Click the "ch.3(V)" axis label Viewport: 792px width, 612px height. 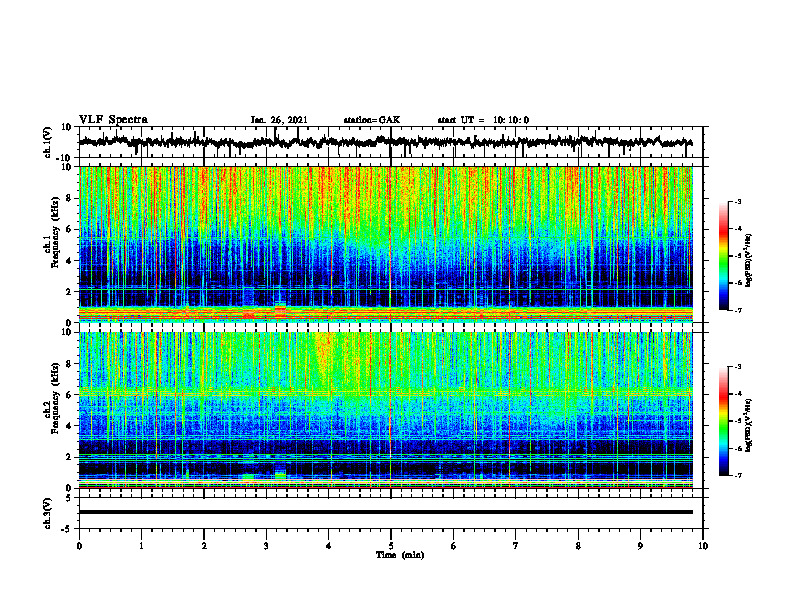click(x=48, y=513)
